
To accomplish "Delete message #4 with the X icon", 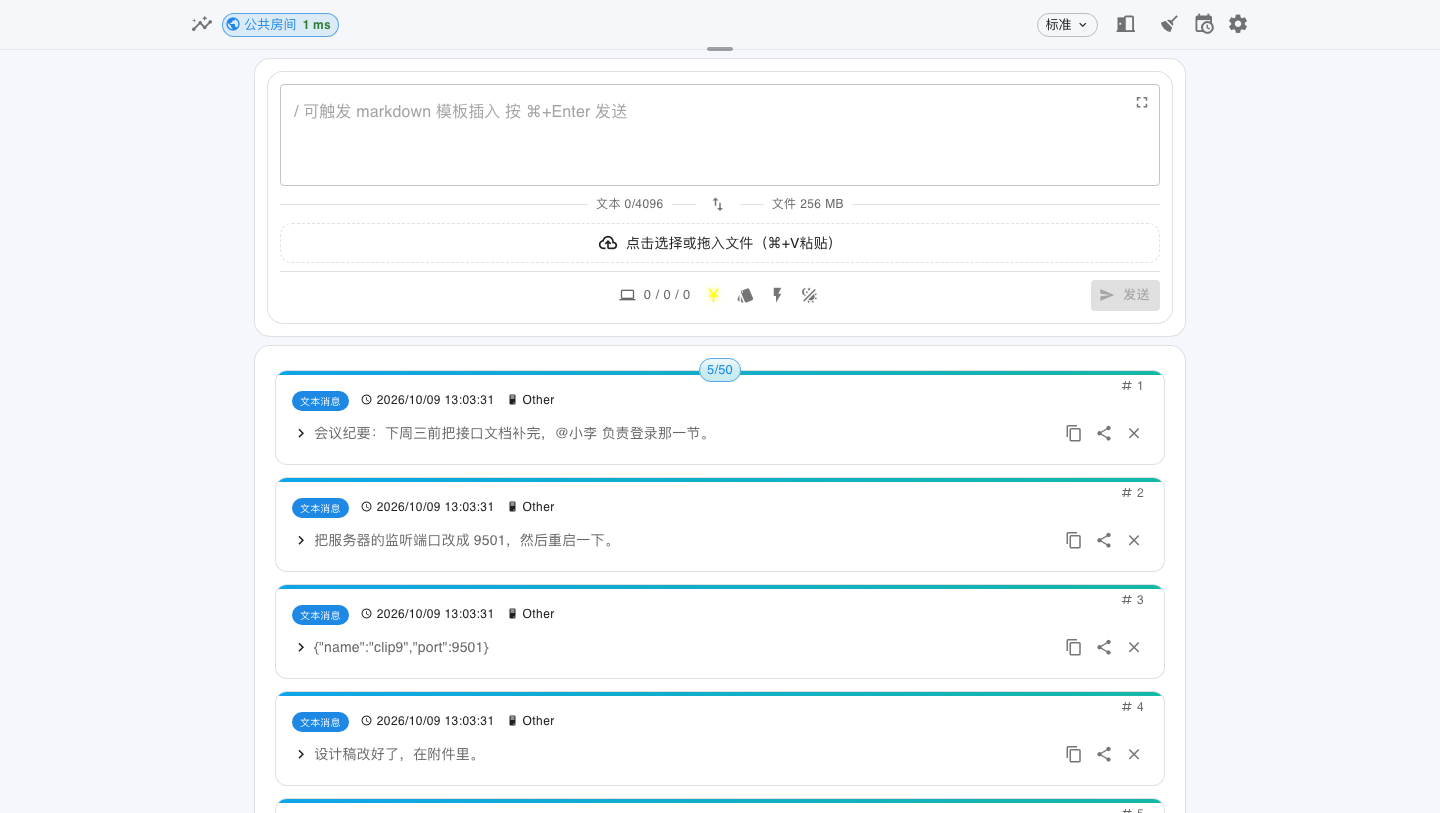I will coord(1134,754).
